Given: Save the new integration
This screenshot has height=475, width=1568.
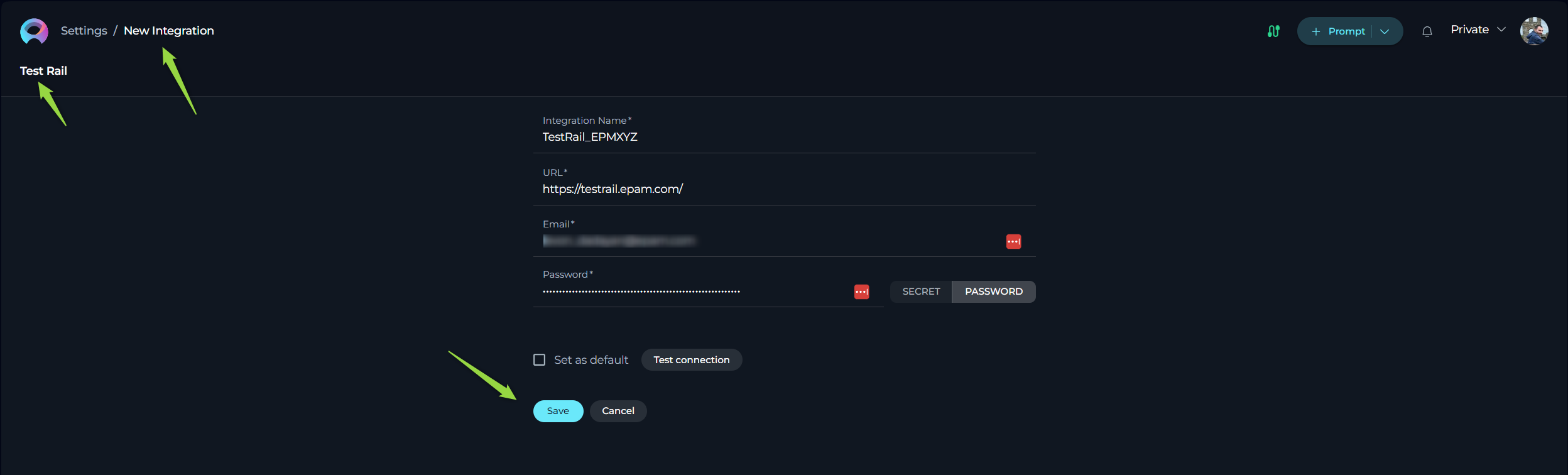Looking at the screenshot, I should pyautogui.click(x=558, y=411).
